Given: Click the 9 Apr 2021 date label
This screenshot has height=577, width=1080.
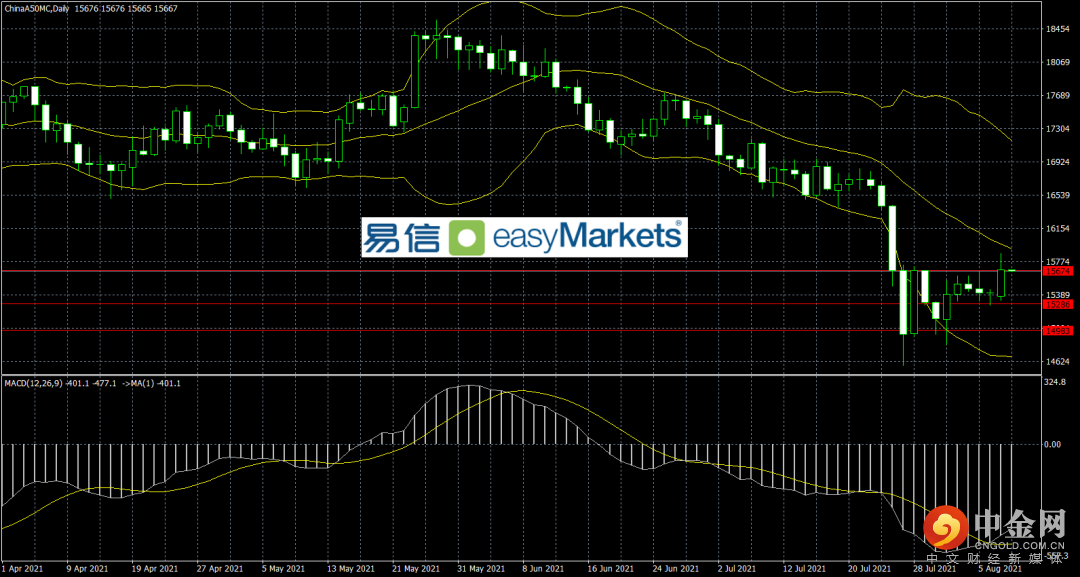Looking at the screenshot, I should (x=88, y=569).
